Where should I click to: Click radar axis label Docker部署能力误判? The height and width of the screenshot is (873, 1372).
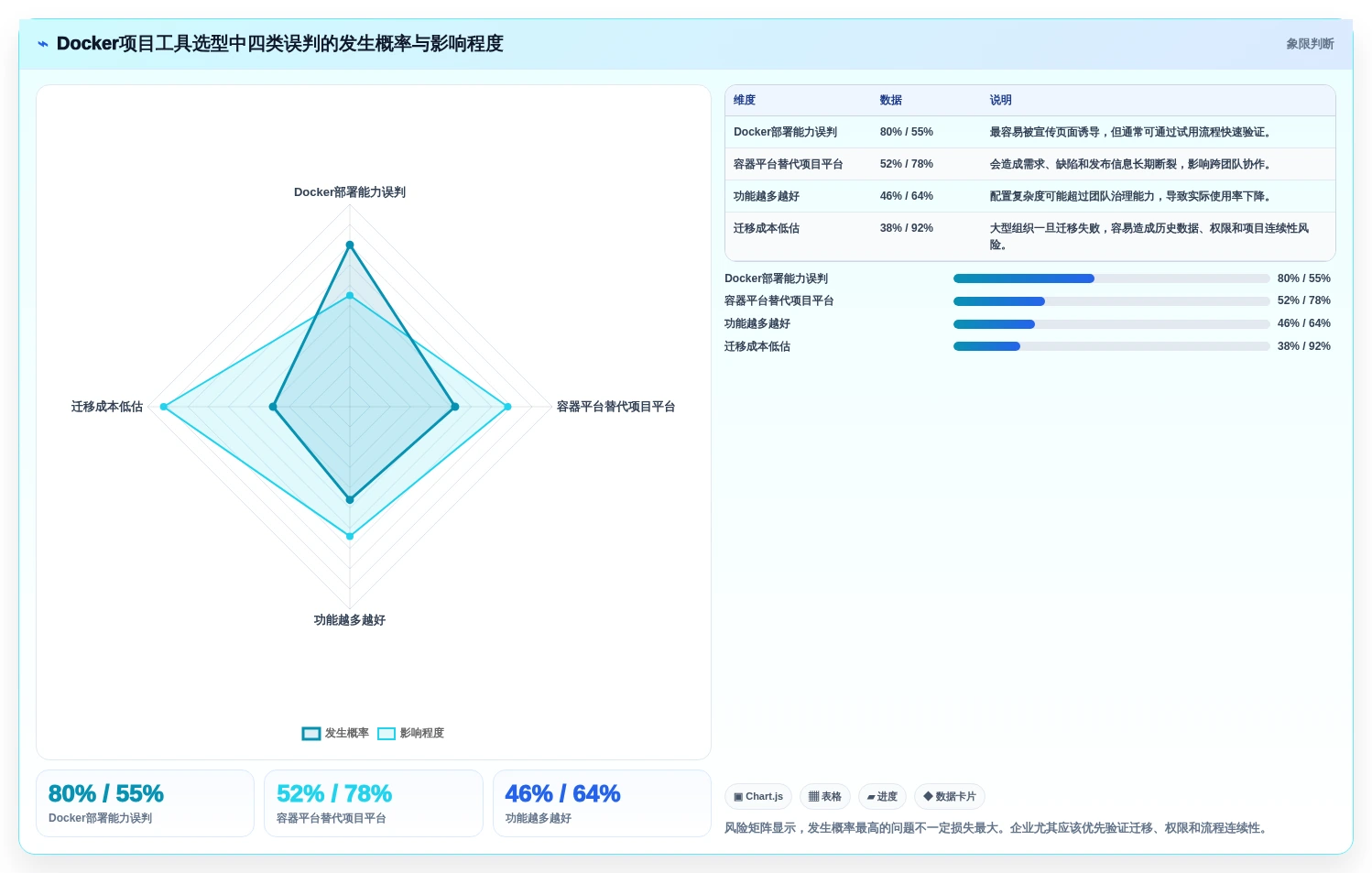point(350,192)
